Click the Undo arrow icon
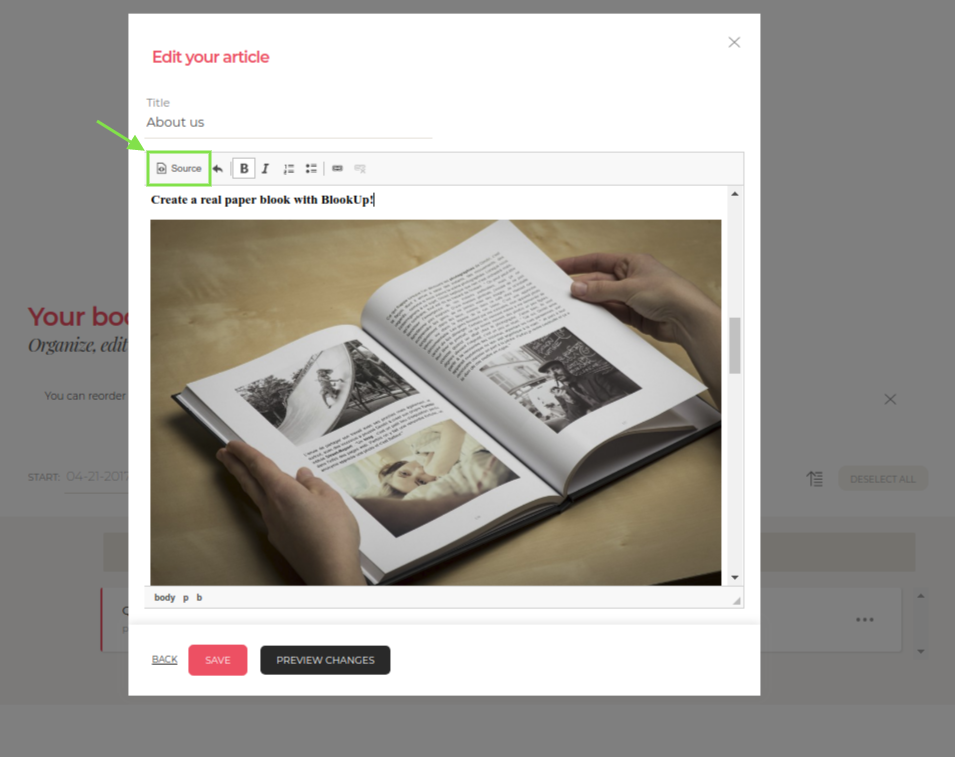The height and width of the screenshot is (757, 955). point(217,169)
